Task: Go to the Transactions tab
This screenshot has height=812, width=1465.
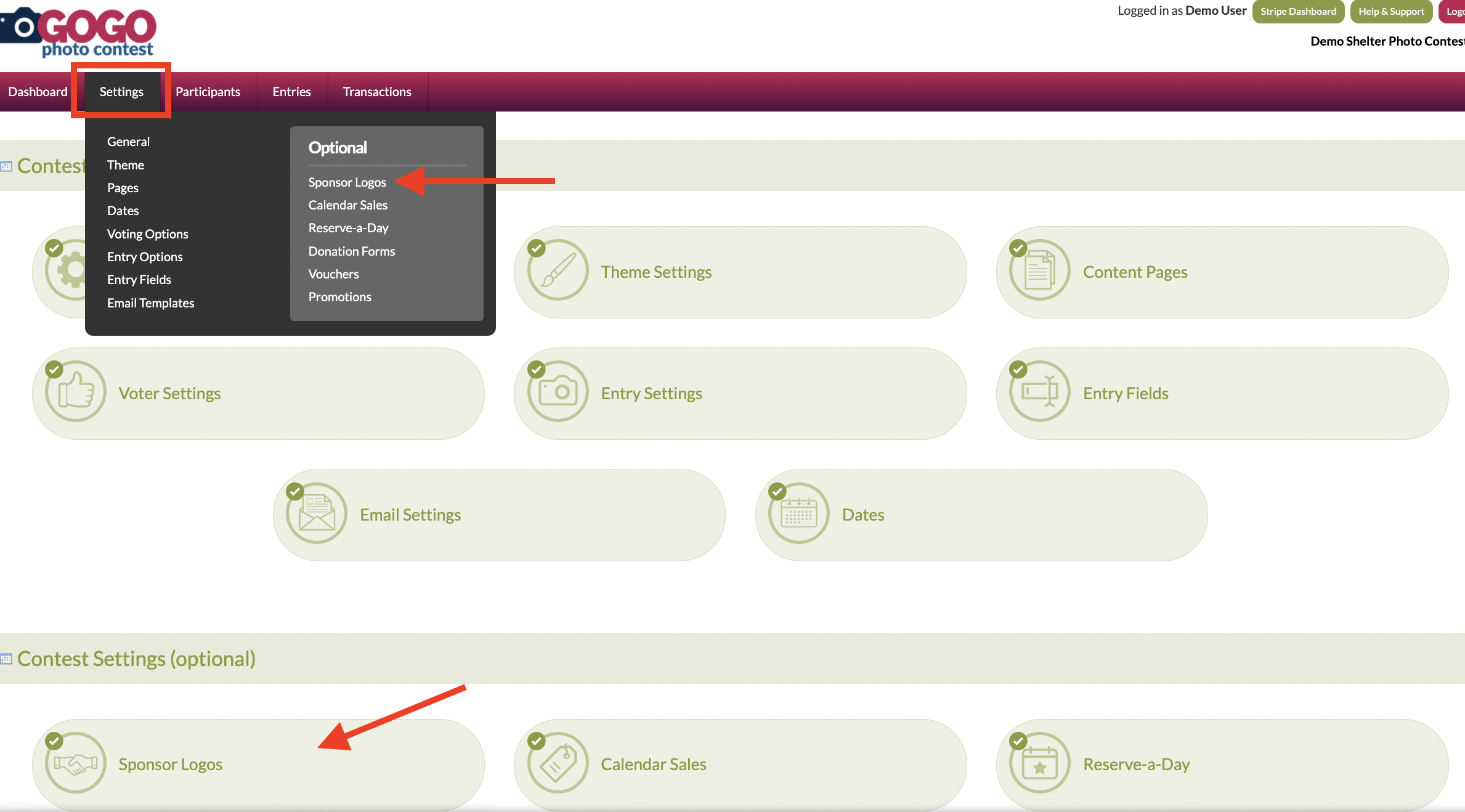Action: (376, 92)
